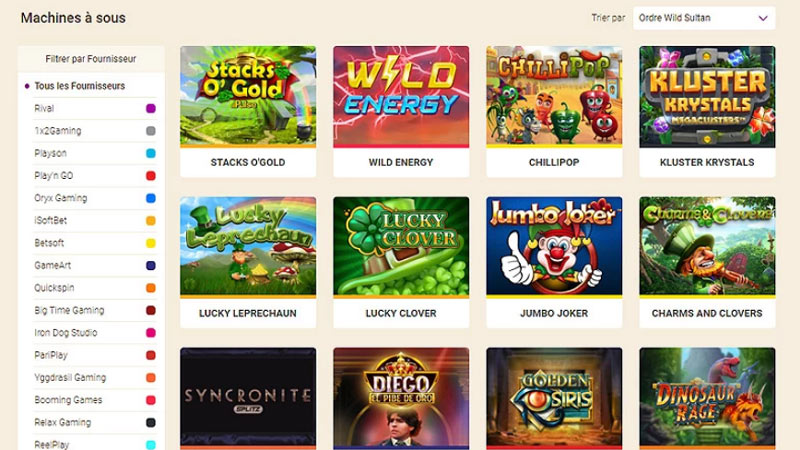800x450 pixels.
Task: Expand the Filtrer par Fournisseur header
Action: [x=91, y=59]
